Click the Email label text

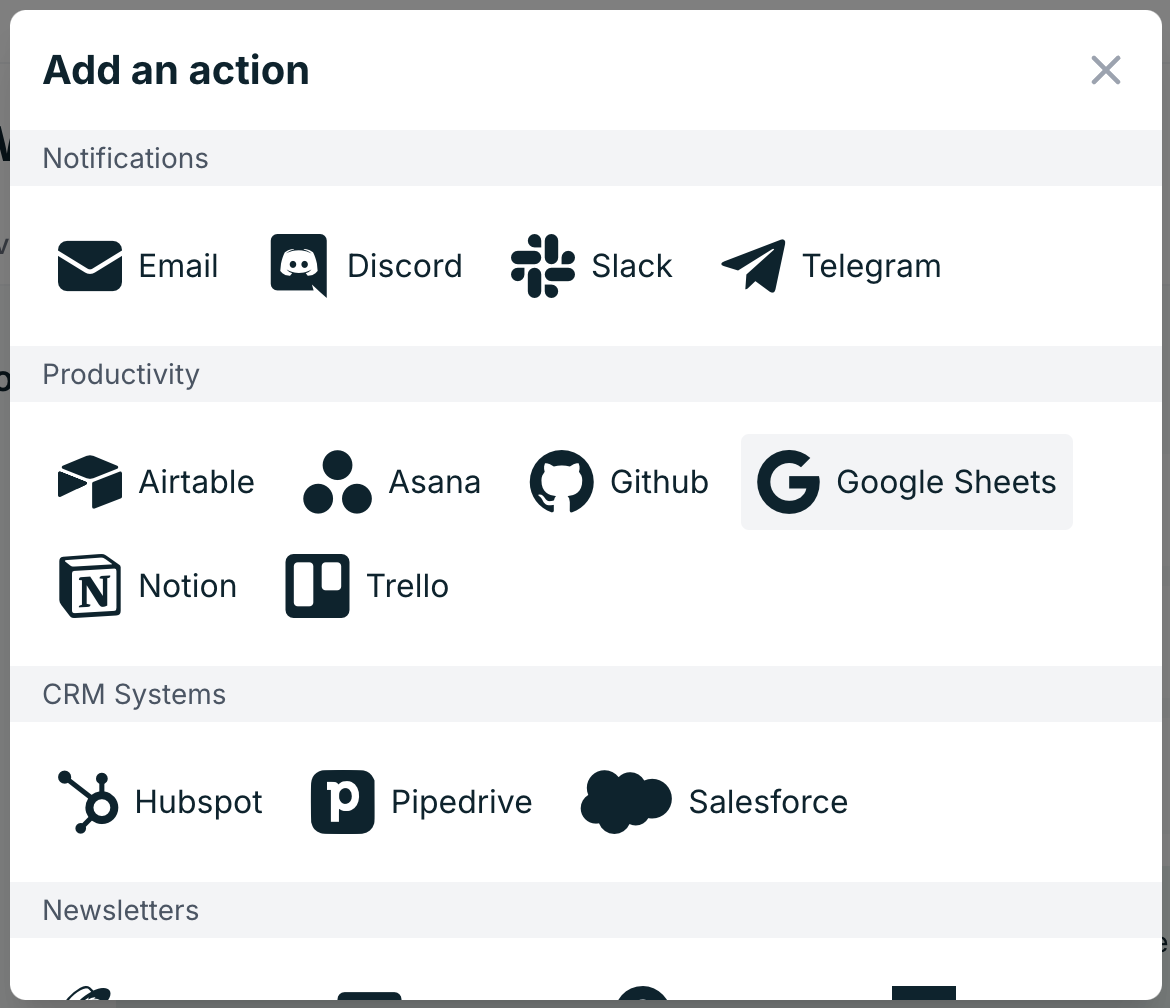click(178, 266)
